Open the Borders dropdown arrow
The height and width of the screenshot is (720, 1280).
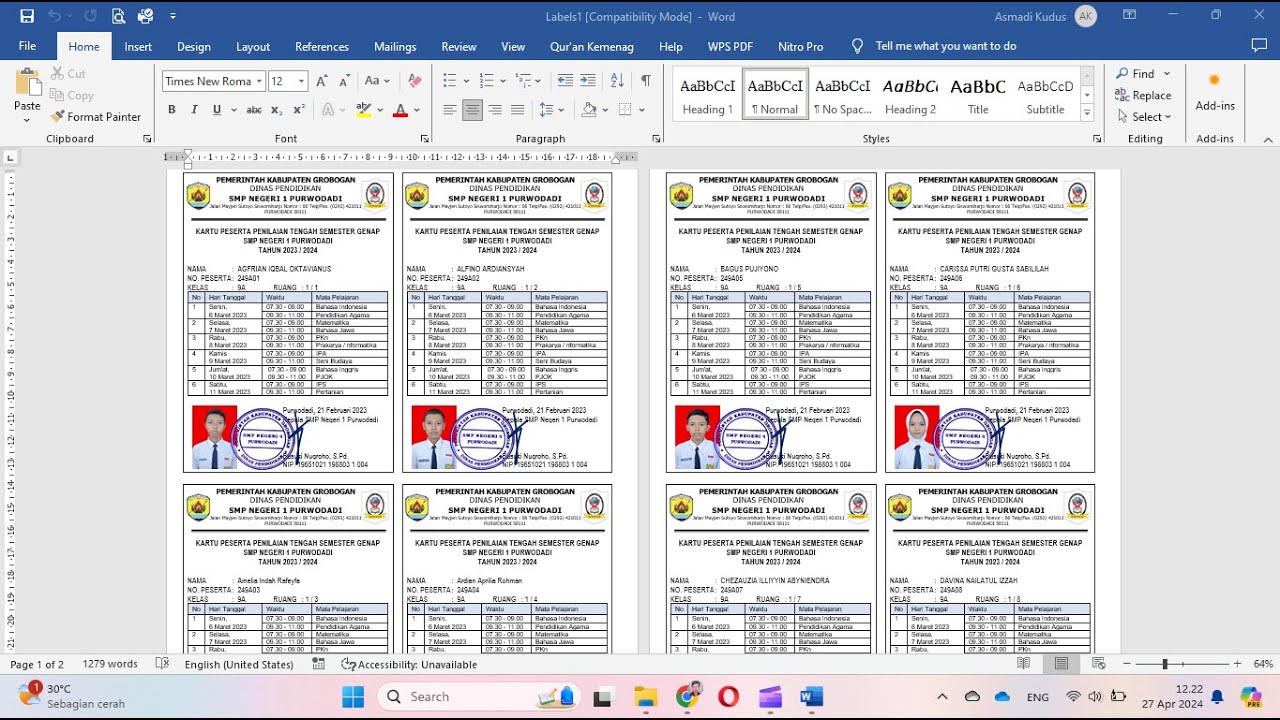[641, 110]
